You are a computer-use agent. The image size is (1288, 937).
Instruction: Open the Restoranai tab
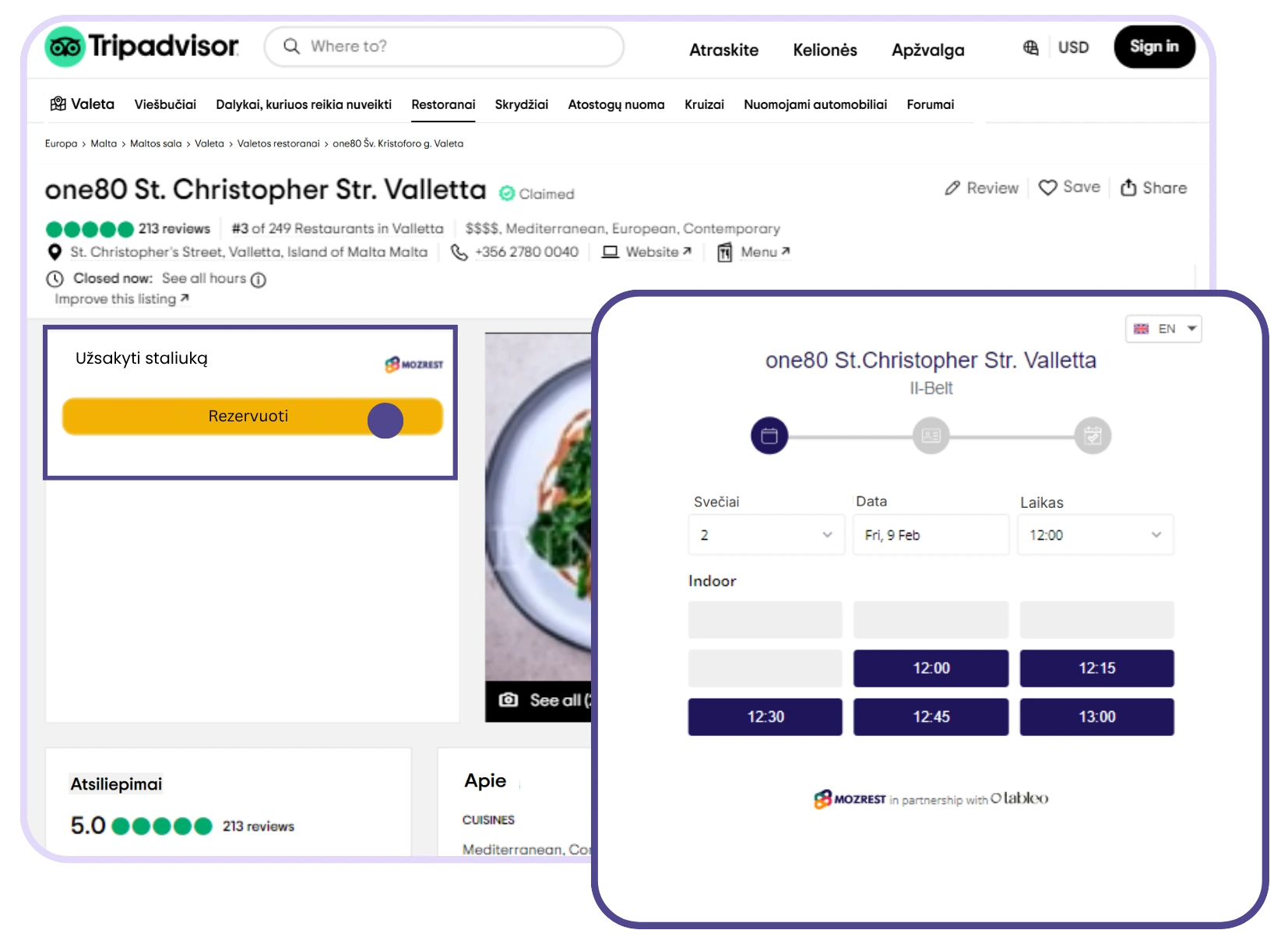443,104
